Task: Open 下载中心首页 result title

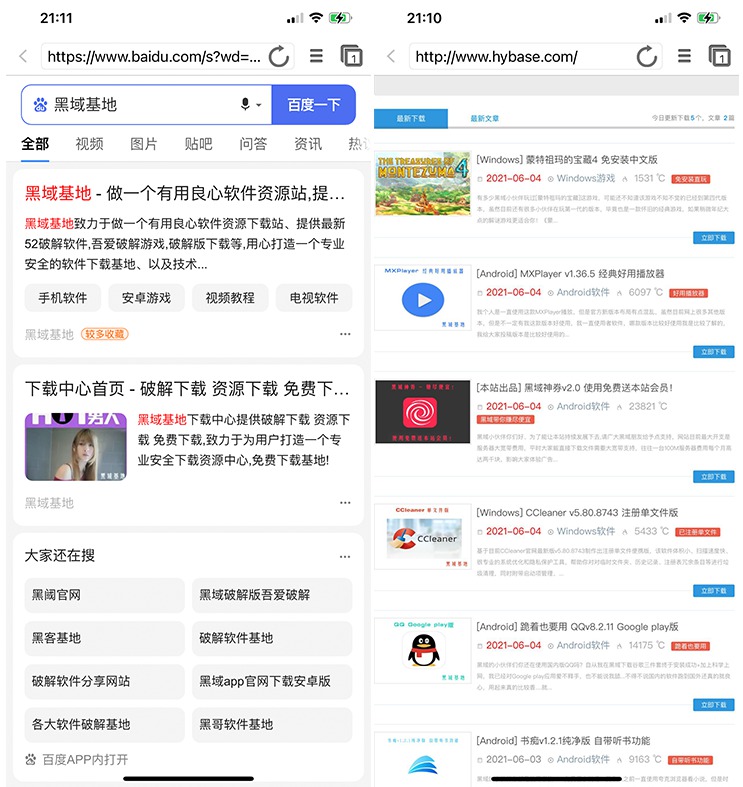Action: tap(187, 388)
